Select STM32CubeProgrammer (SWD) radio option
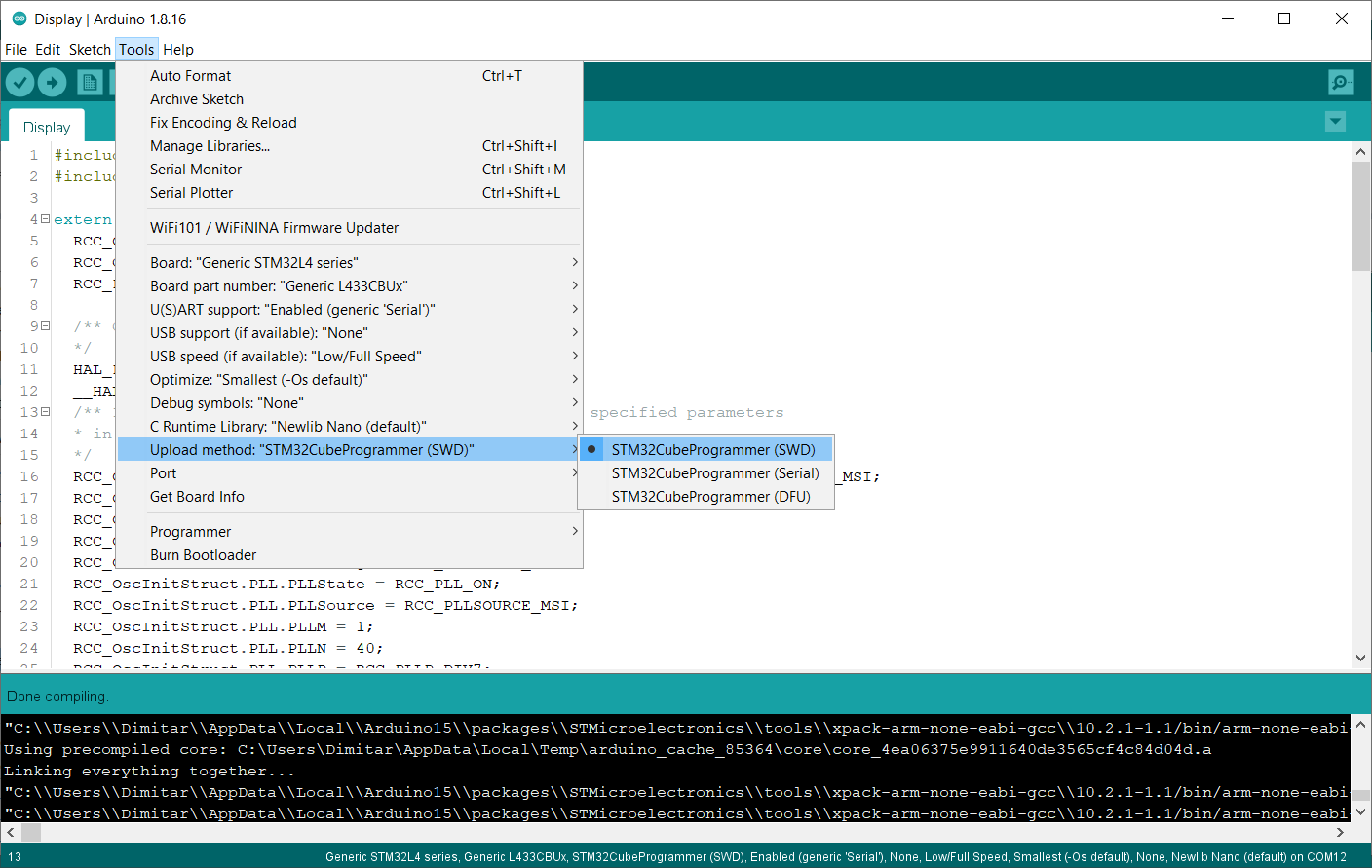Image resolution: width=1372 pixels, height=868 pixels. point(706,450)
